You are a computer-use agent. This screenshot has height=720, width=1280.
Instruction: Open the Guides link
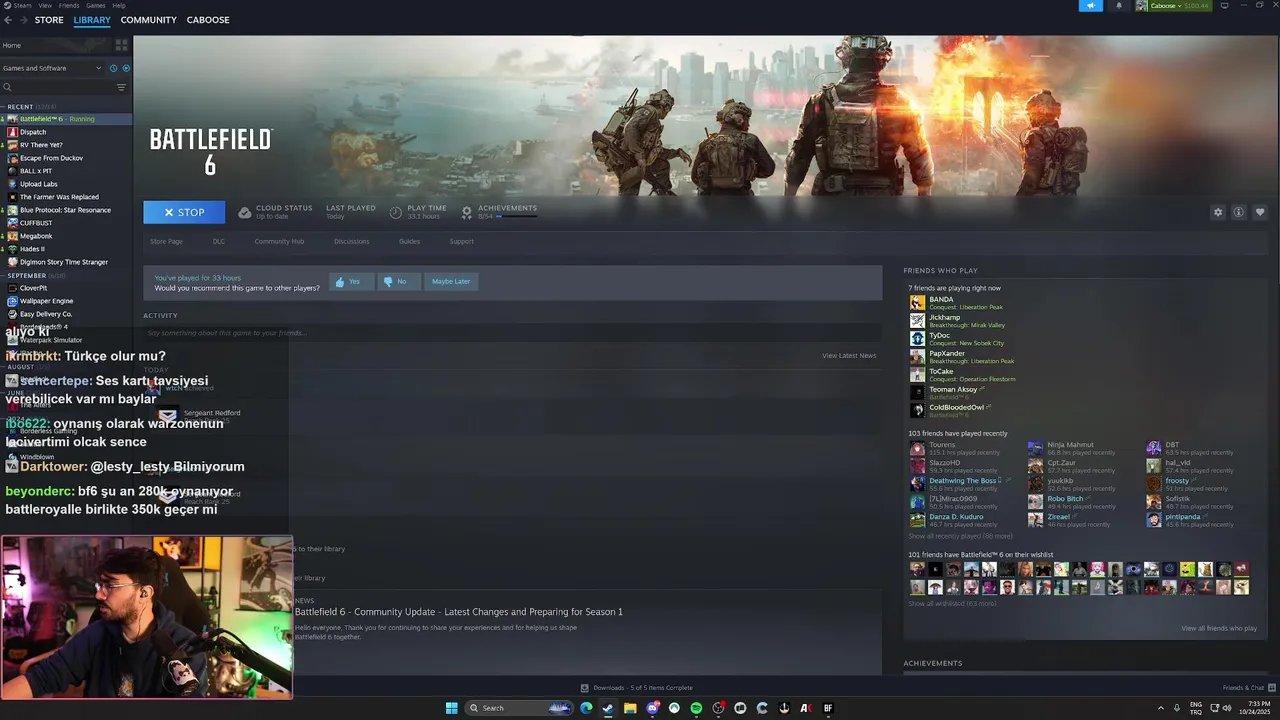(x=409, y=241)
